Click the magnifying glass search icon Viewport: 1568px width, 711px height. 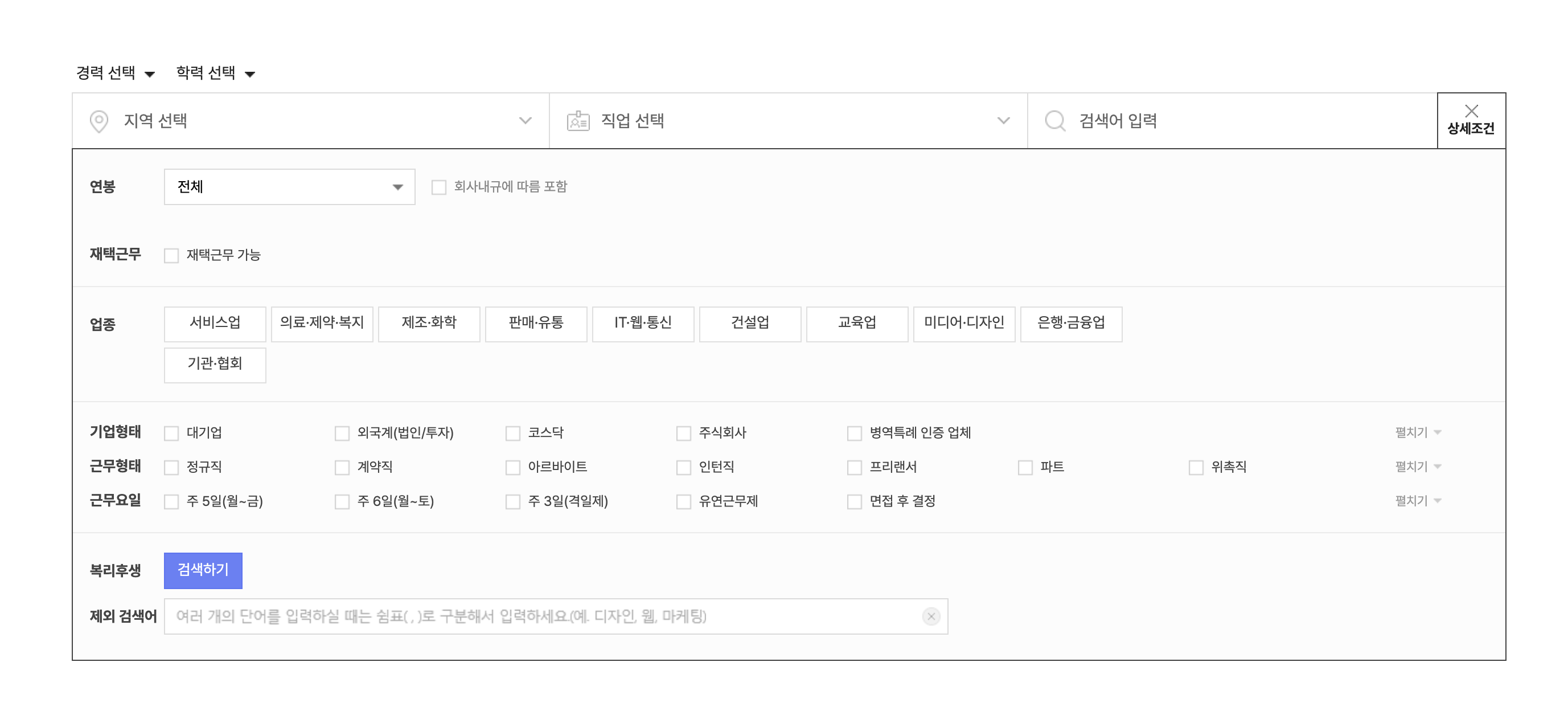(x=1054, y=121)
